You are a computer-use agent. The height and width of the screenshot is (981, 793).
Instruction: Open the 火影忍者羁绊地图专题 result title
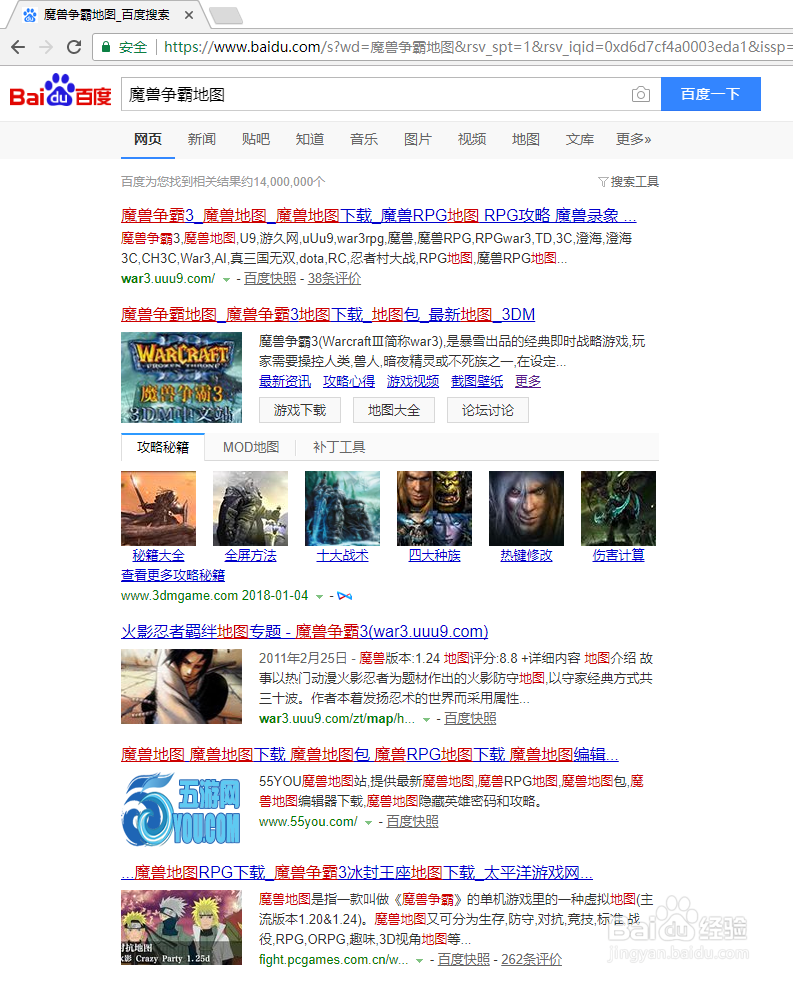coord(305,631)
